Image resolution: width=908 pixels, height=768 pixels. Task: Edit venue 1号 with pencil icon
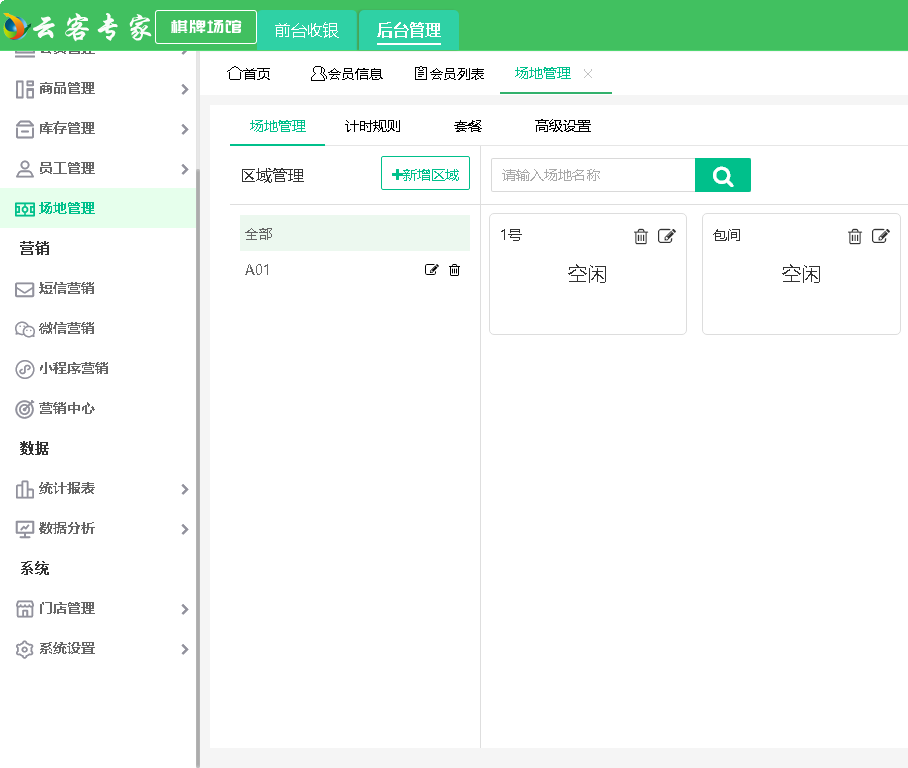667,236
